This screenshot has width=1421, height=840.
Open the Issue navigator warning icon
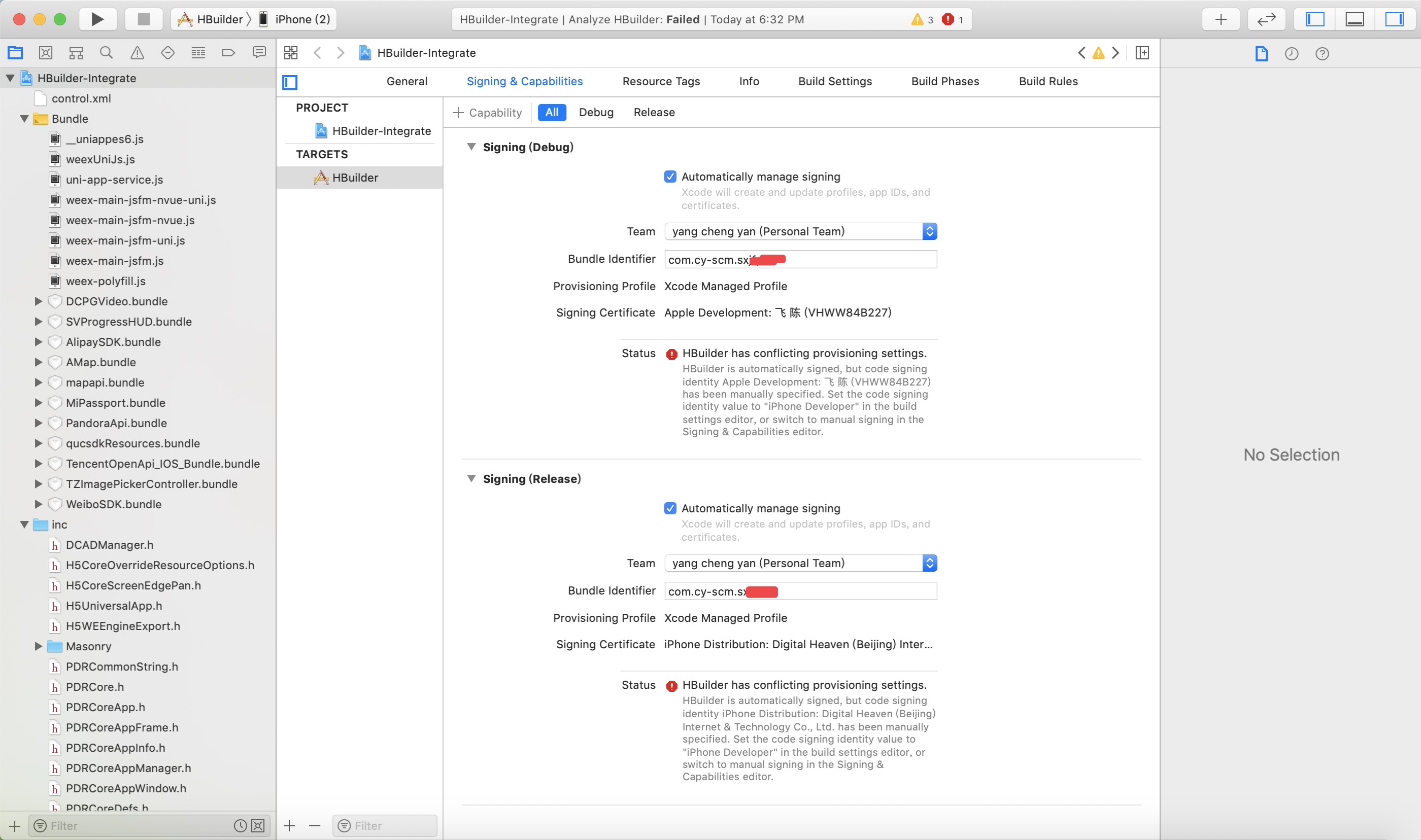tap(137, 53)
